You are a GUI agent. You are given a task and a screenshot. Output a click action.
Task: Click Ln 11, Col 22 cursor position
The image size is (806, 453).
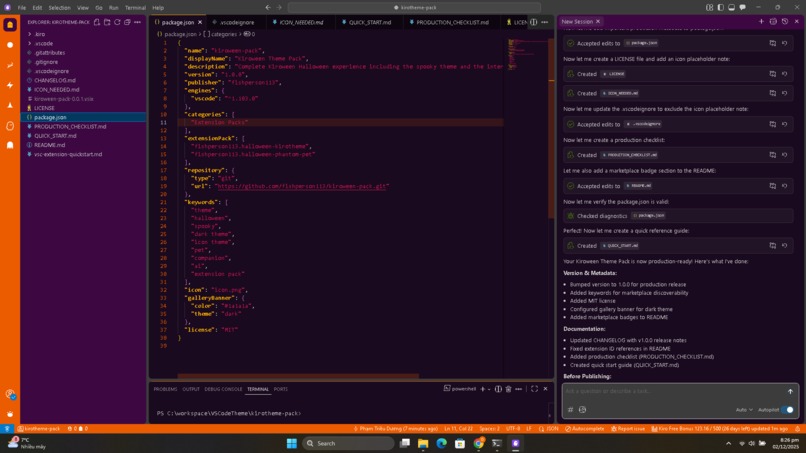459,428
